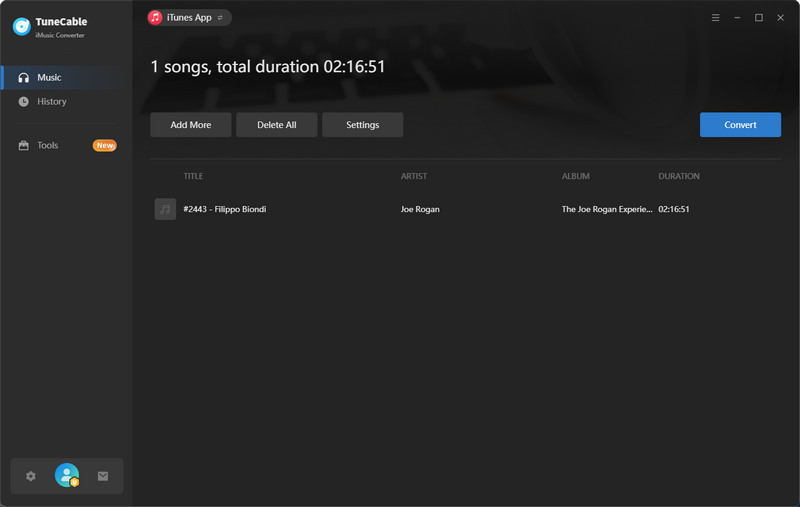
Task: Click the Add More button
Action: click(x=190, y=125)
